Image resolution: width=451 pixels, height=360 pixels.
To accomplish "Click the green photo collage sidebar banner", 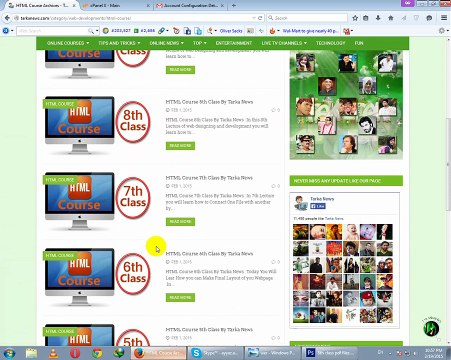I will tap(346, 105).
